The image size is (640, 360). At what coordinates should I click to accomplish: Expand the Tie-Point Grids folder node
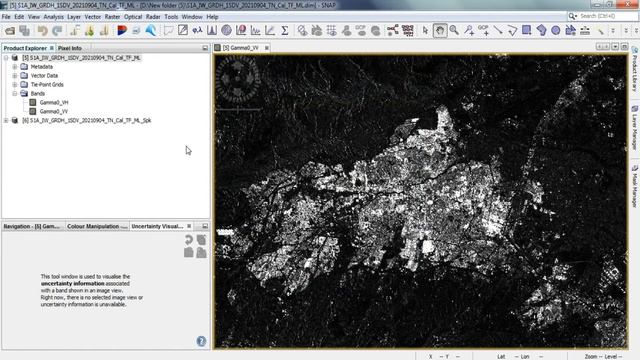point(15,84)
